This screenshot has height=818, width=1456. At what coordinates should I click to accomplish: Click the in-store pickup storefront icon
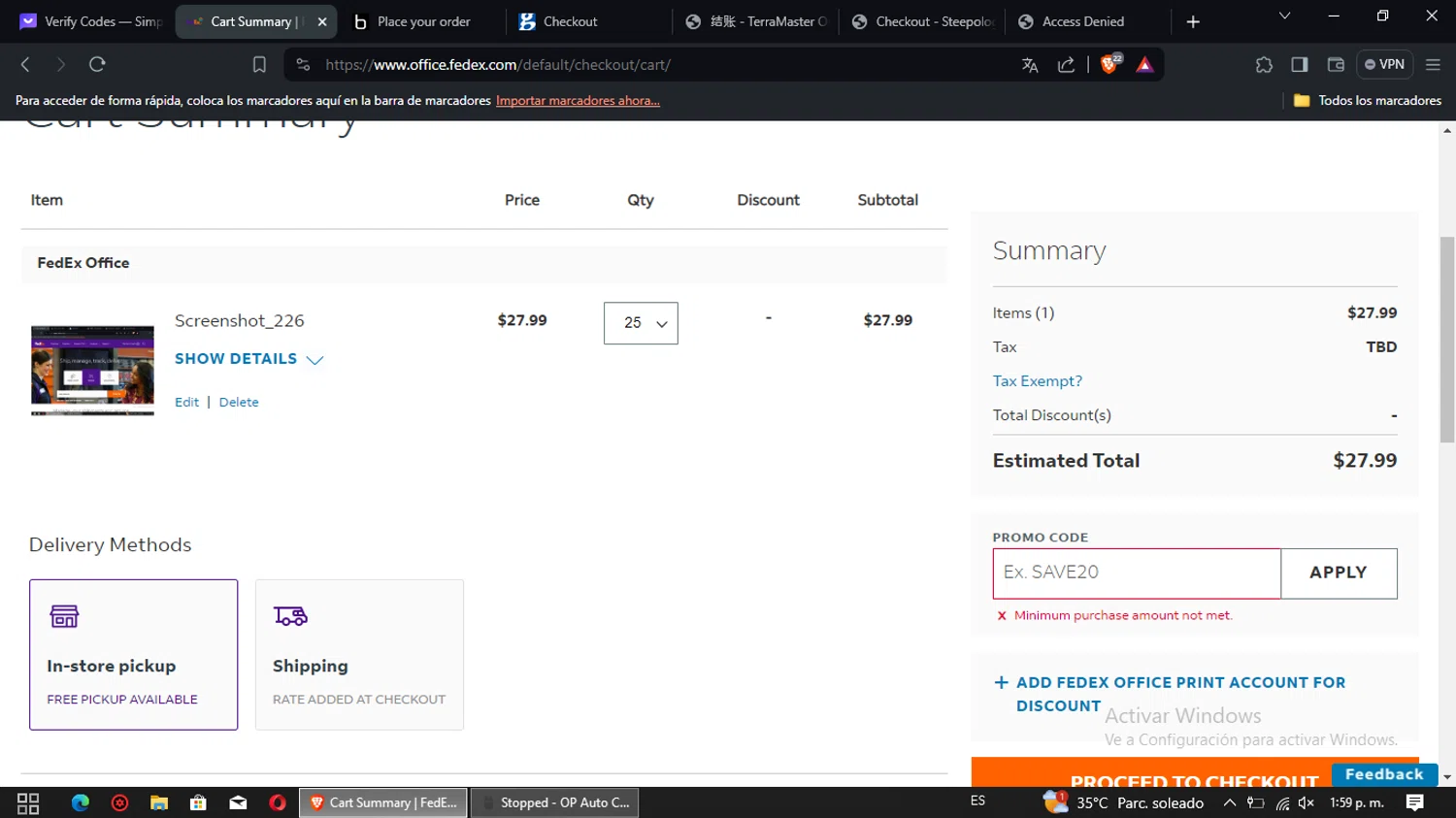point(64,616)
